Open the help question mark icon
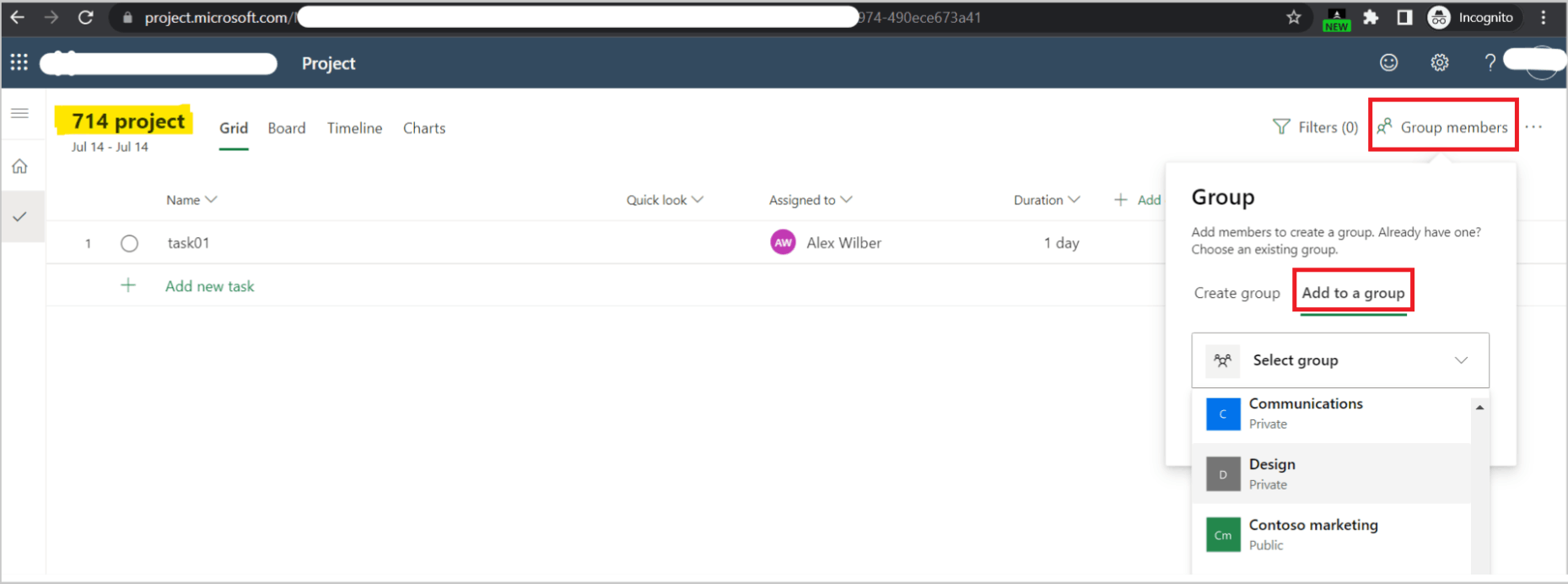Image resolution: width=1568 pixels, height=584 pixels. coord(1490,62)
